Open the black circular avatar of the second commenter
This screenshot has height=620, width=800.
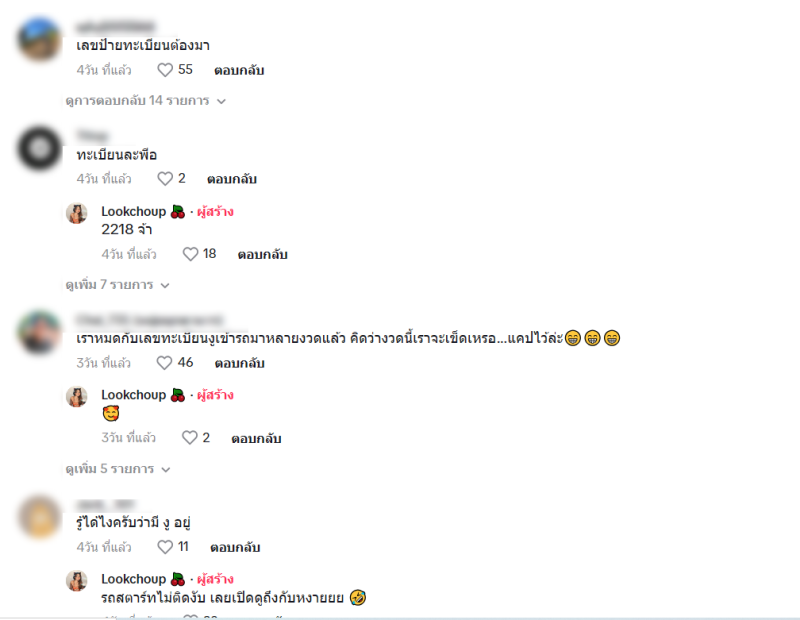(40, 148)
